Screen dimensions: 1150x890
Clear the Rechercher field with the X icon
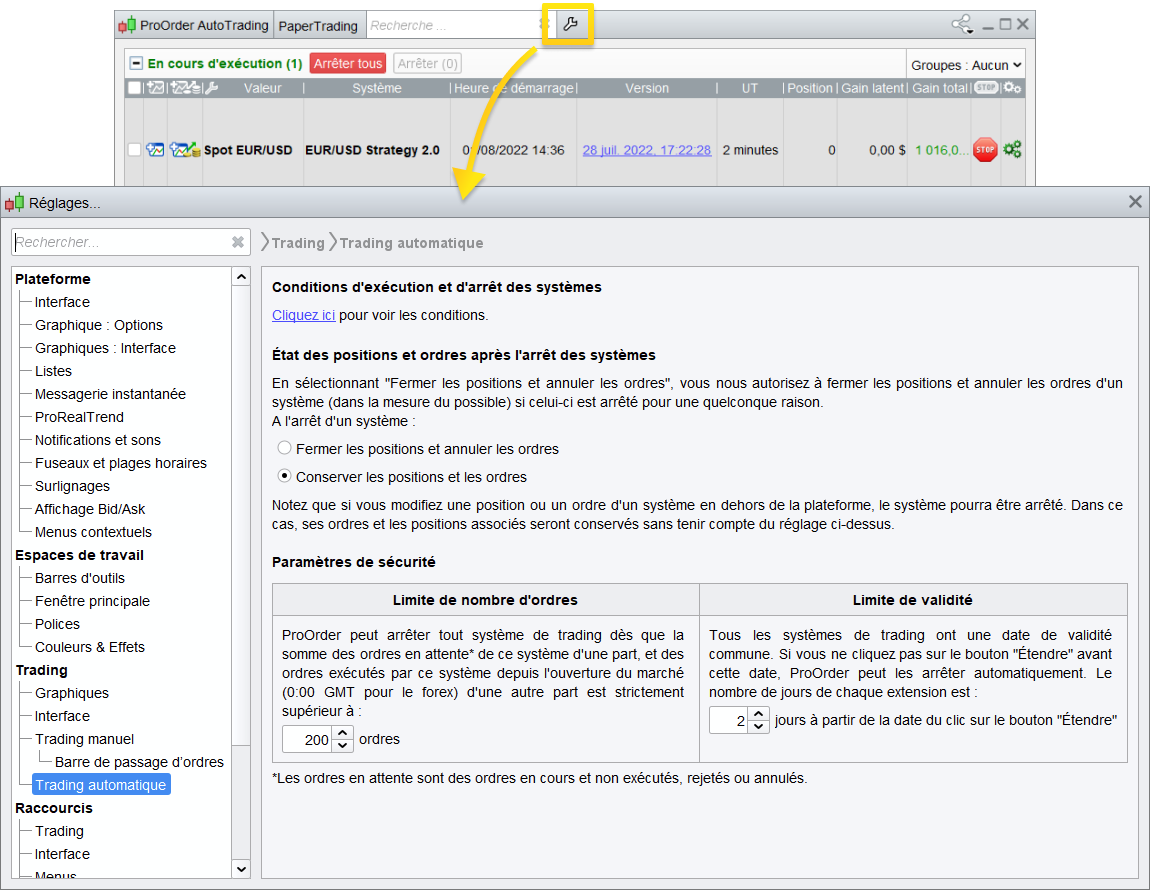[x=238, y=242]
